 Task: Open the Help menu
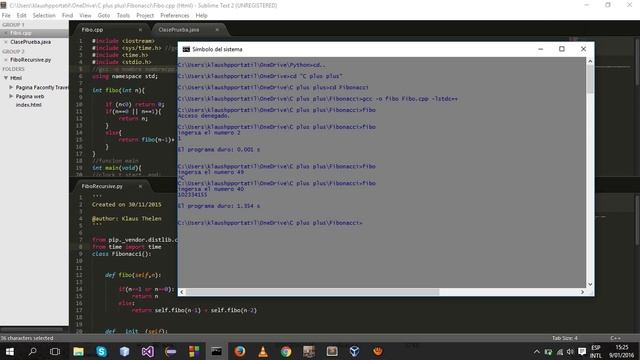[x=201, y=16]
